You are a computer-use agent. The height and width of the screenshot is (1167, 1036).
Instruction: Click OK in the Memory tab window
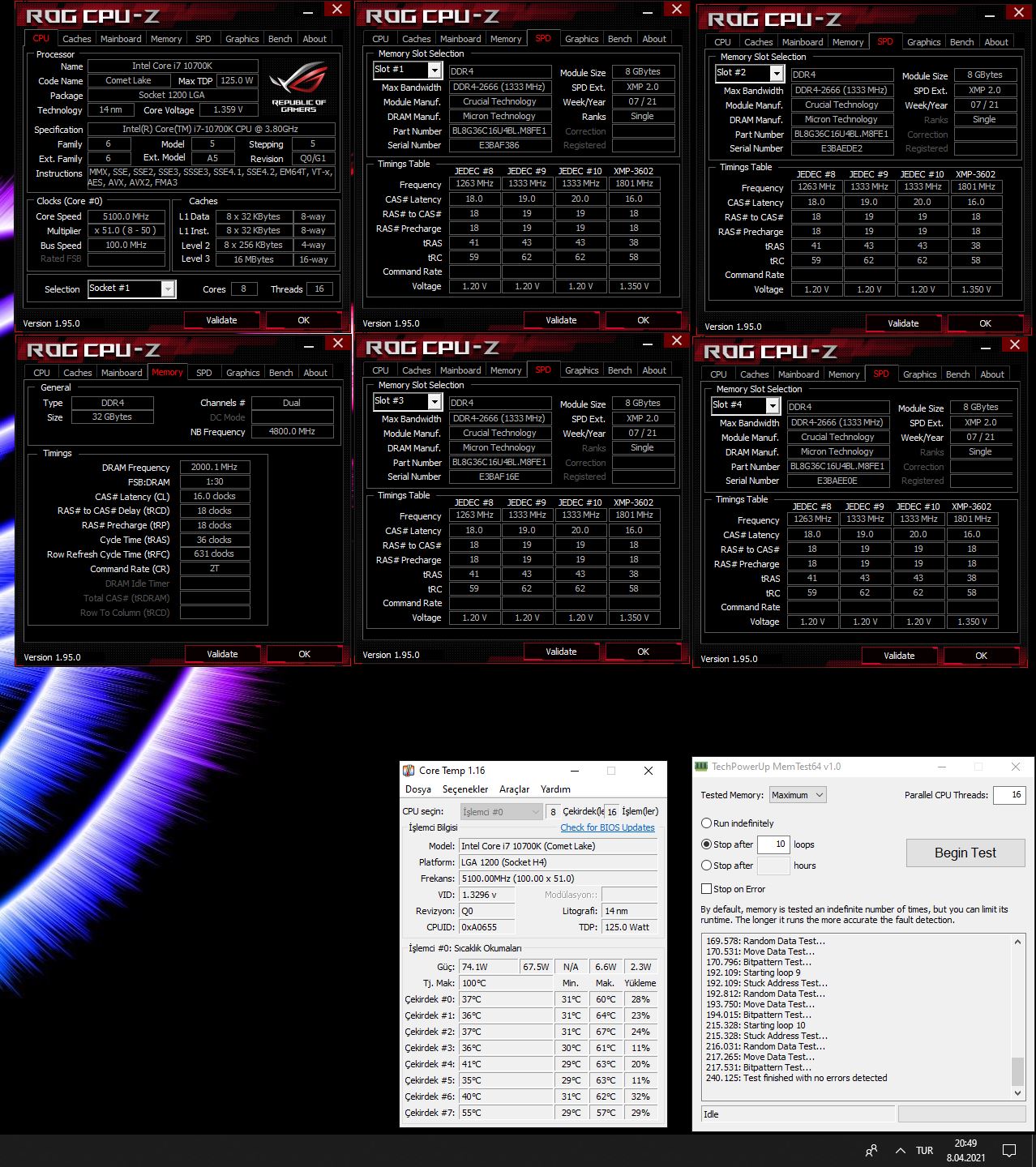[304, 654]
